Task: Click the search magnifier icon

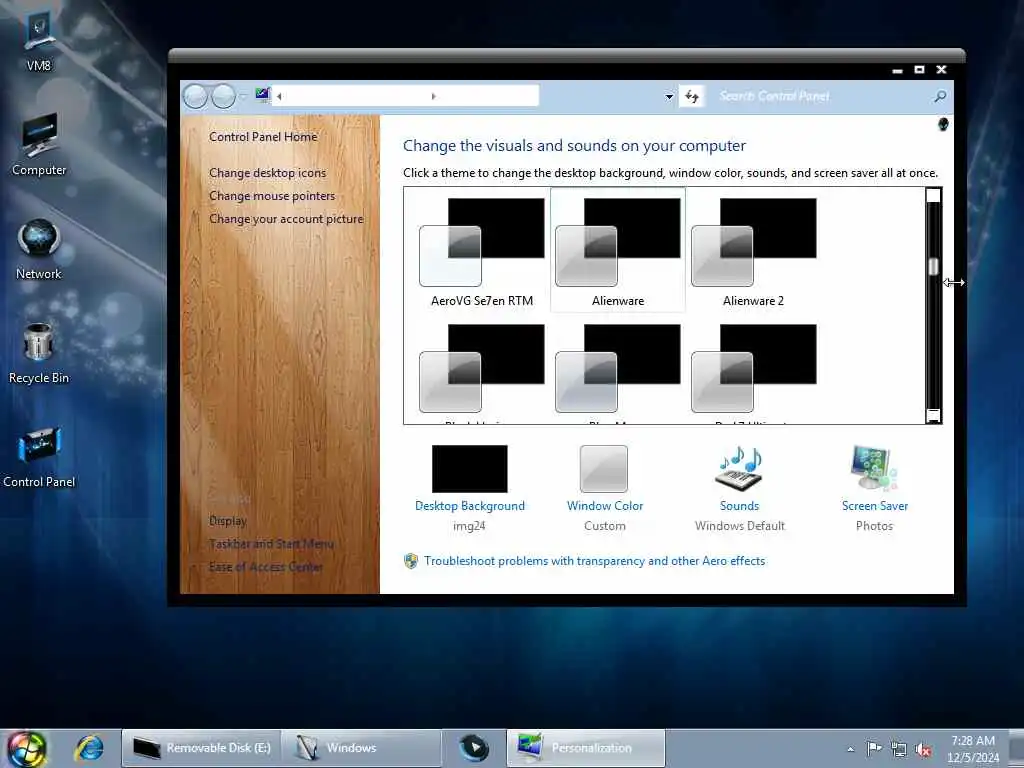Action: (940, 97)
